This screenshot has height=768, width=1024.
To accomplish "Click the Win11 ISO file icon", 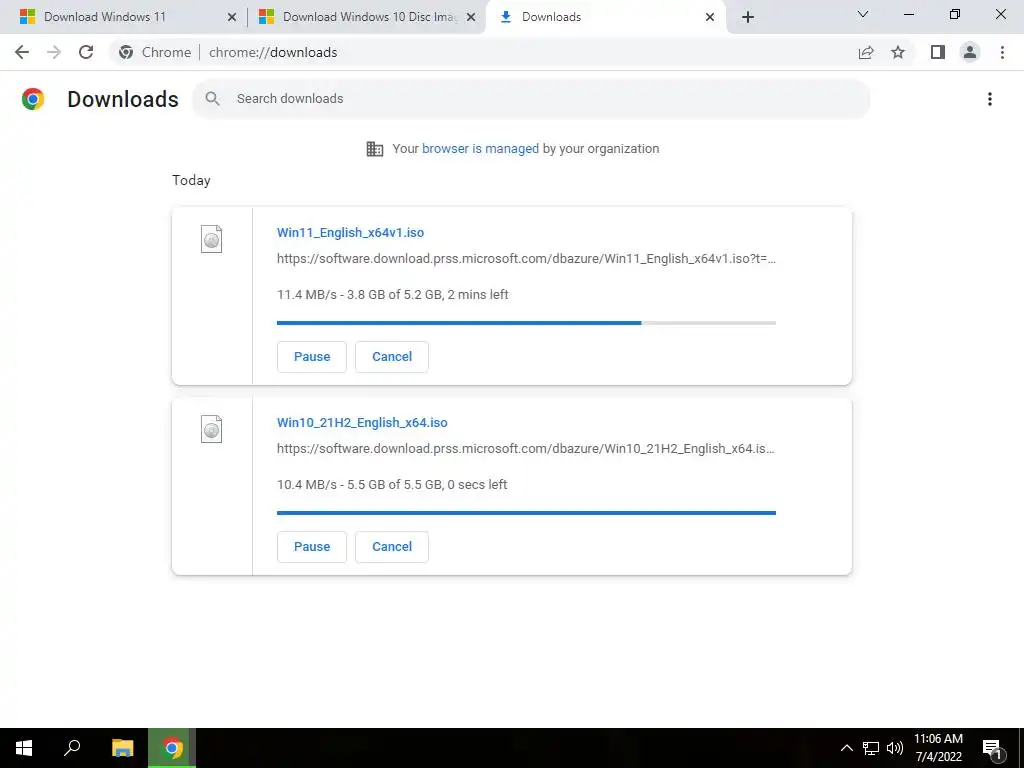I will click(x=212, y=239).
